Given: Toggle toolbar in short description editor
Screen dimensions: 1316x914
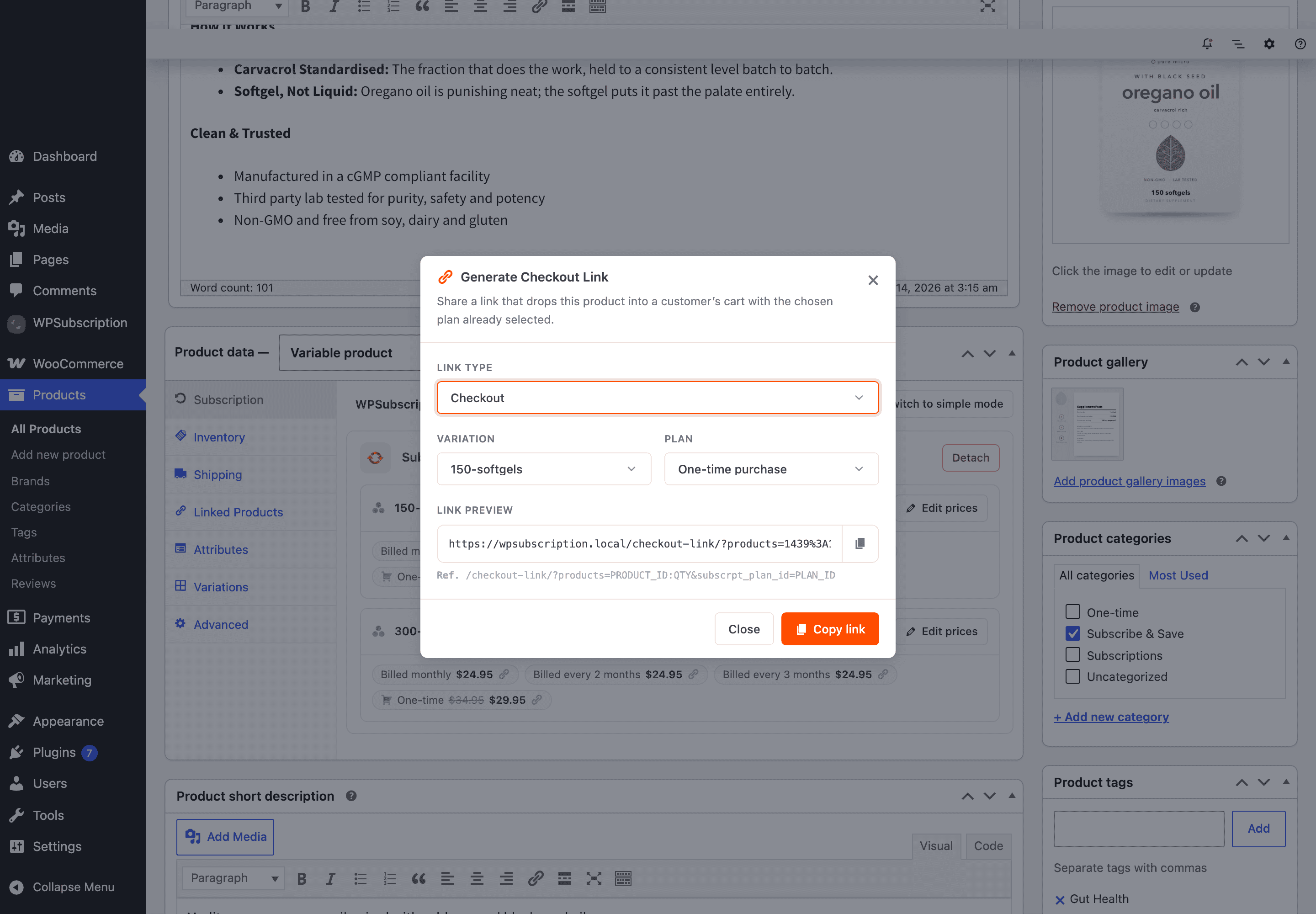Looking at the screenshot, I should click(x=623, y=878).
